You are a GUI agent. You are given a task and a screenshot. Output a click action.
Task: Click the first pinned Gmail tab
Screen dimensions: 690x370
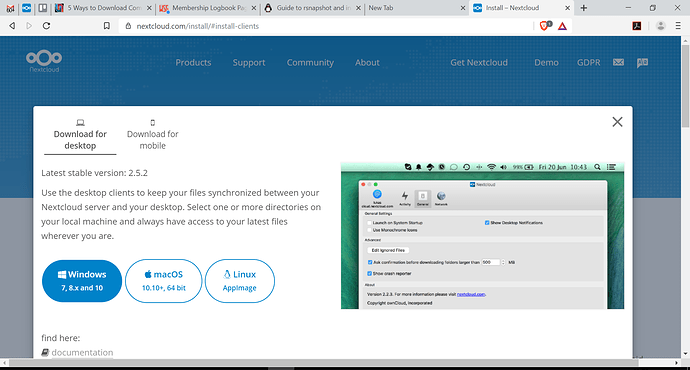pyautogui.click(x=10, y=8)
